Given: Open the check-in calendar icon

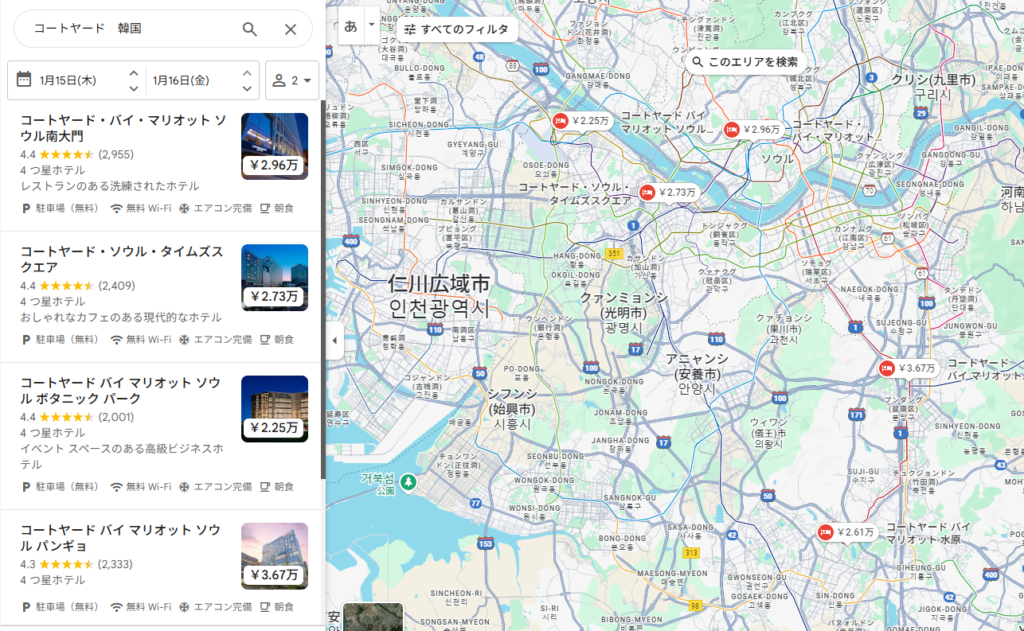Looking at the screenshot, I should pos(24,80).
